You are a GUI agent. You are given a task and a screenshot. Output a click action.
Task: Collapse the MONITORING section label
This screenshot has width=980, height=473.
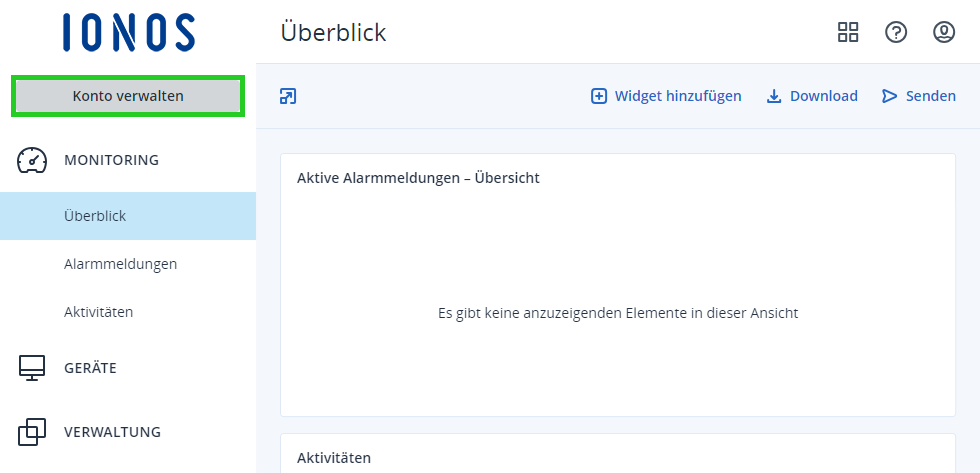tap(111, 160)
